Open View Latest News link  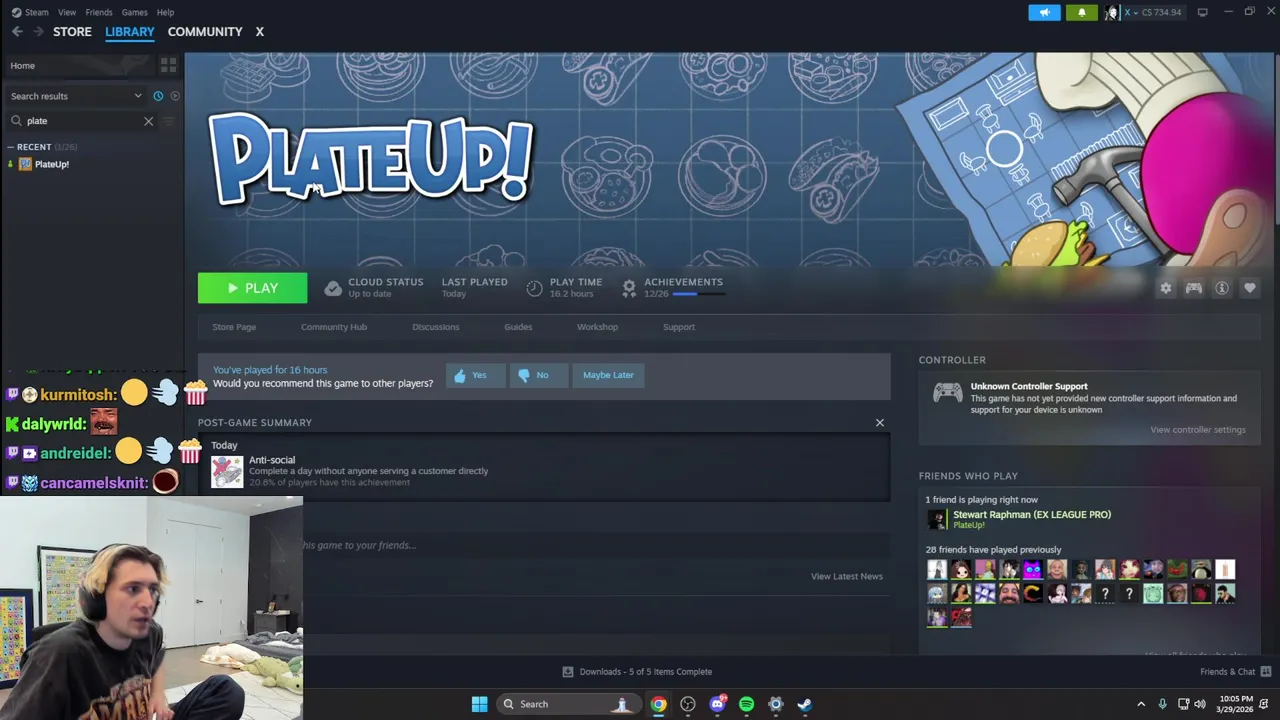click(x=847, y=576)
